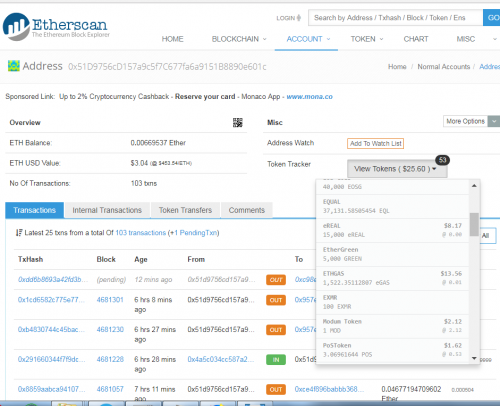Select the EtherGreen token entry
The width and height of the screenshot is (500, 406).
point(392,255)
